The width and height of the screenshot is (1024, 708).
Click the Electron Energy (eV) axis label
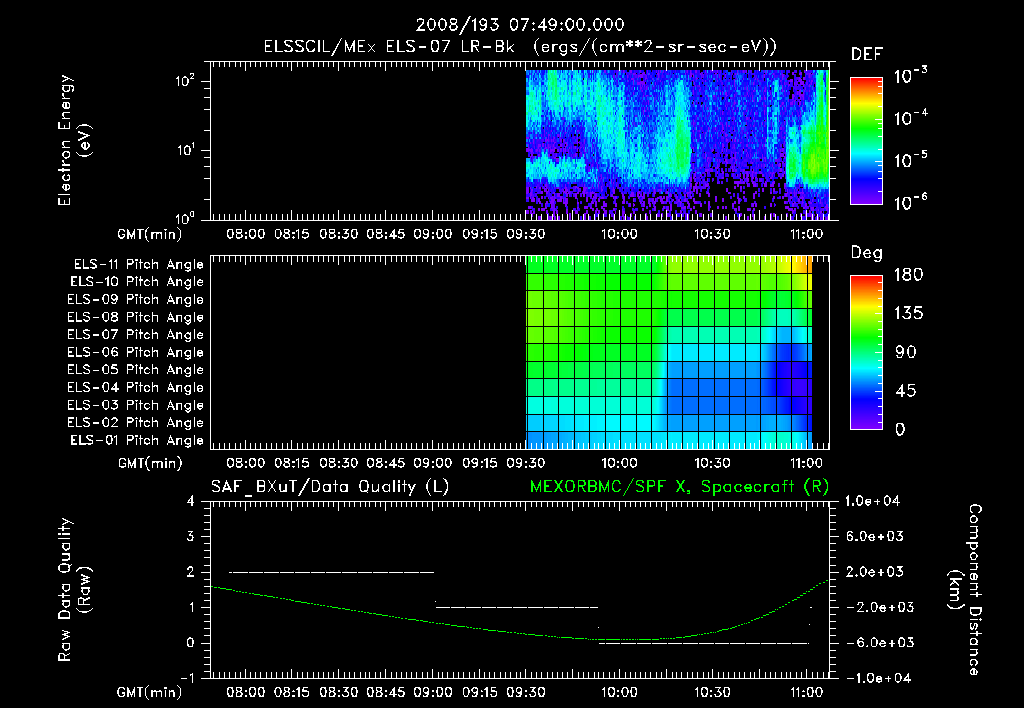[74, 140]
